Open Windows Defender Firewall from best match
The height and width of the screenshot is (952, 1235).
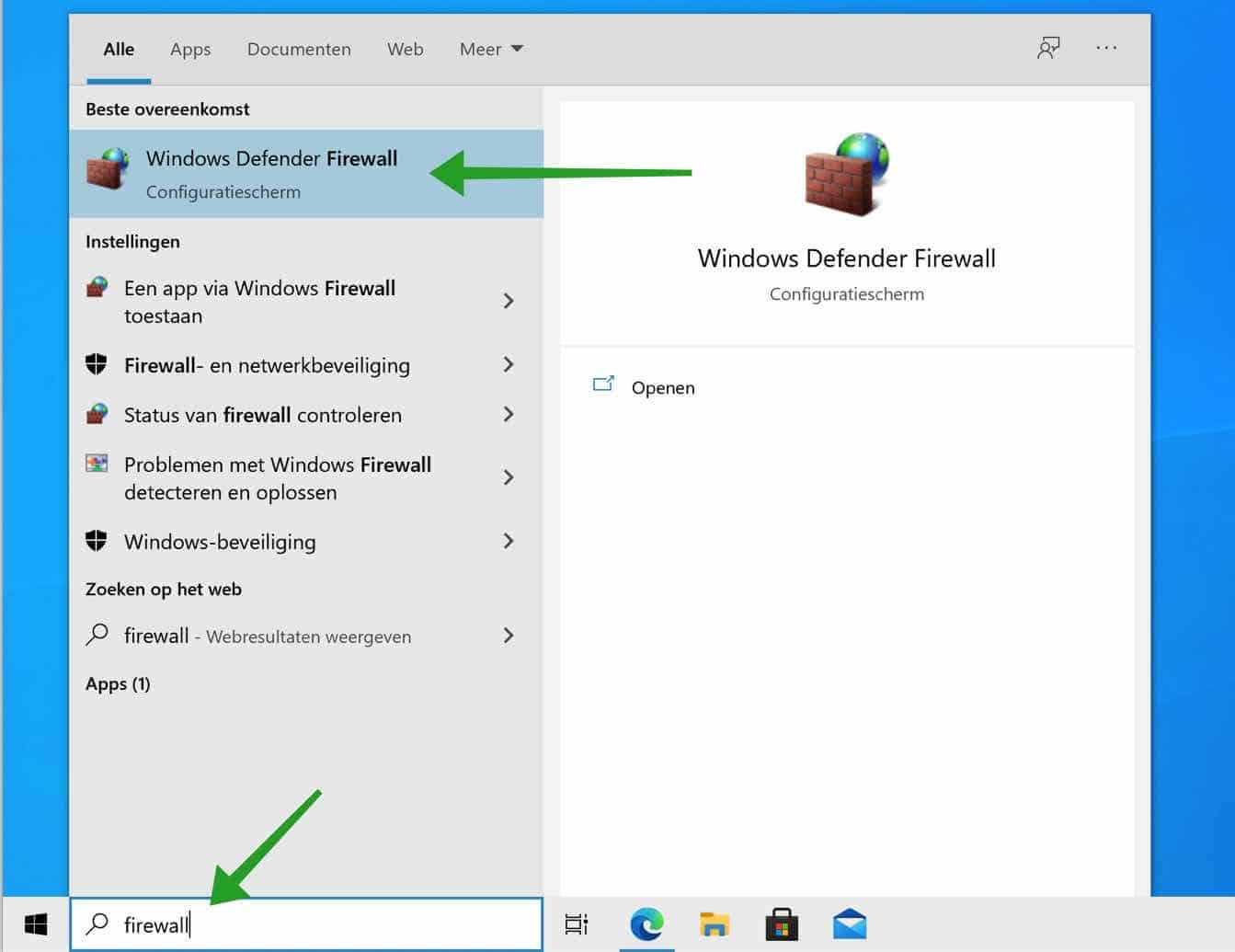pyautogui.click(x=271, y=171)
